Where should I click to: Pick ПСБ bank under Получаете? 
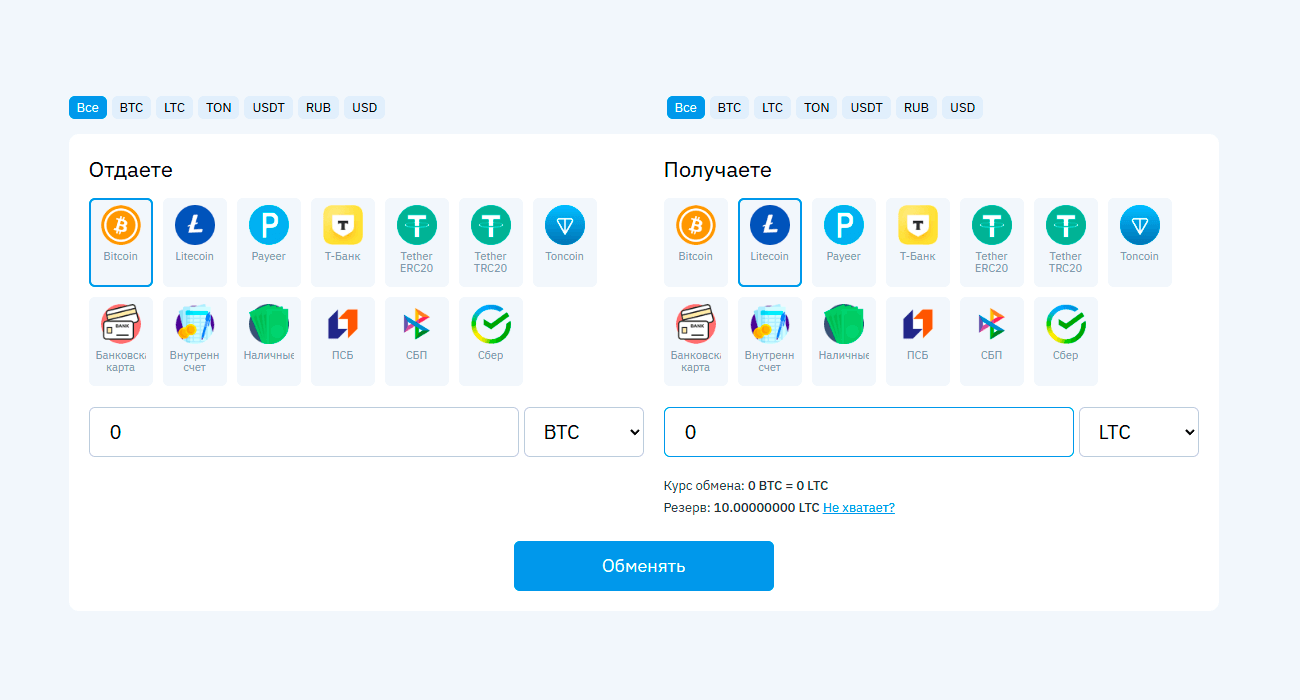(918, 342)
